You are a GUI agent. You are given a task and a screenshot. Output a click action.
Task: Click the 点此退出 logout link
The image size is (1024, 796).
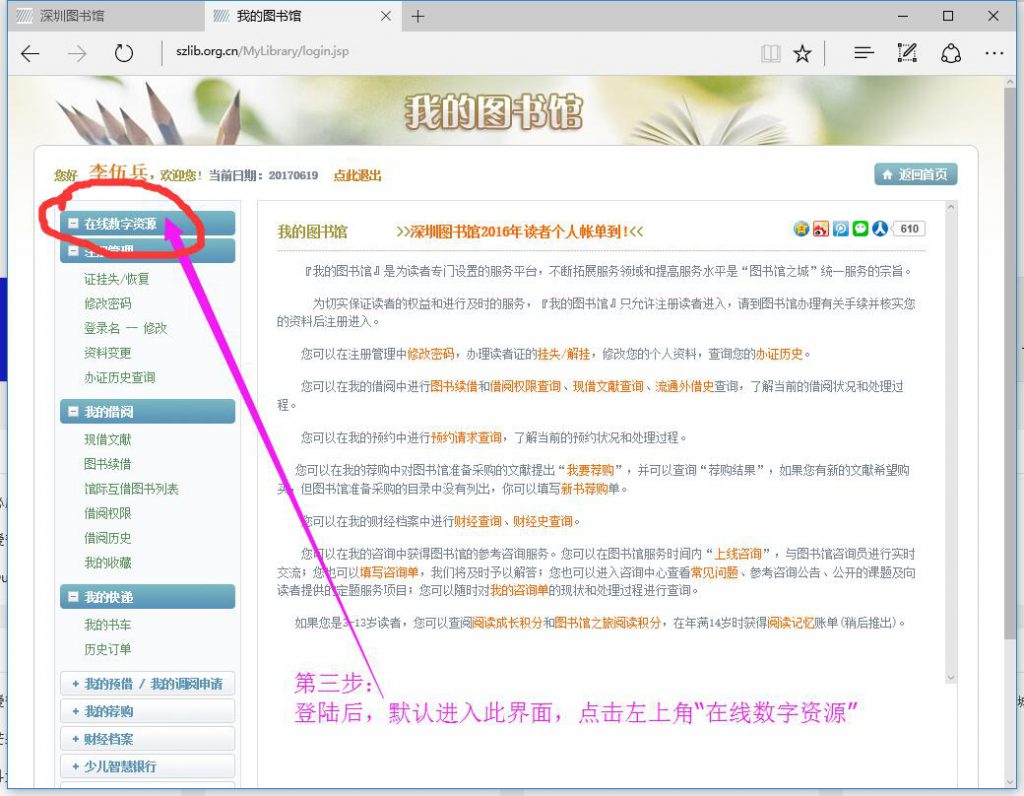click(x=357, y=176)
